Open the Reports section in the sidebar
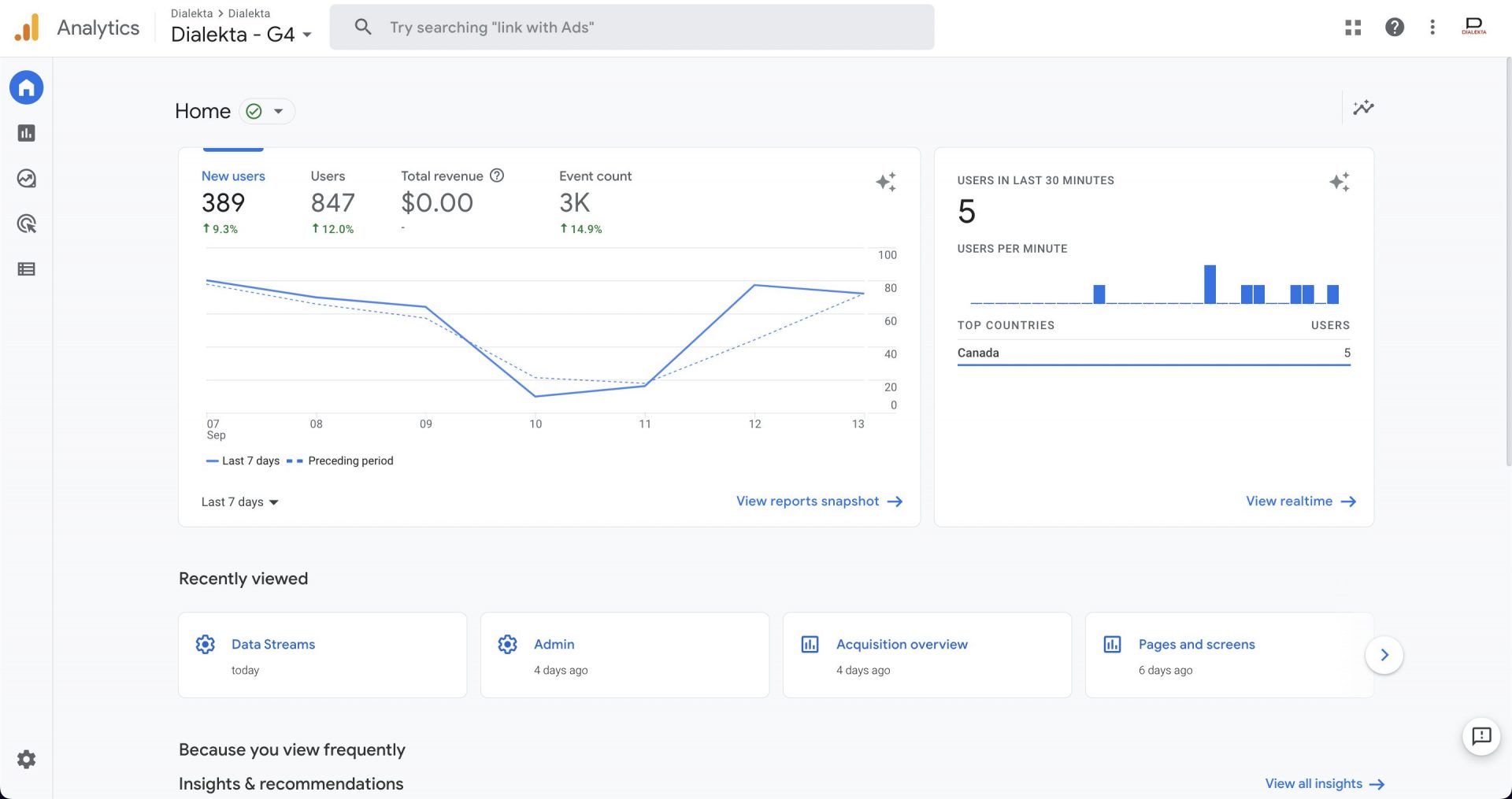This screenshot has height=799, width=1512. point(26,133)
